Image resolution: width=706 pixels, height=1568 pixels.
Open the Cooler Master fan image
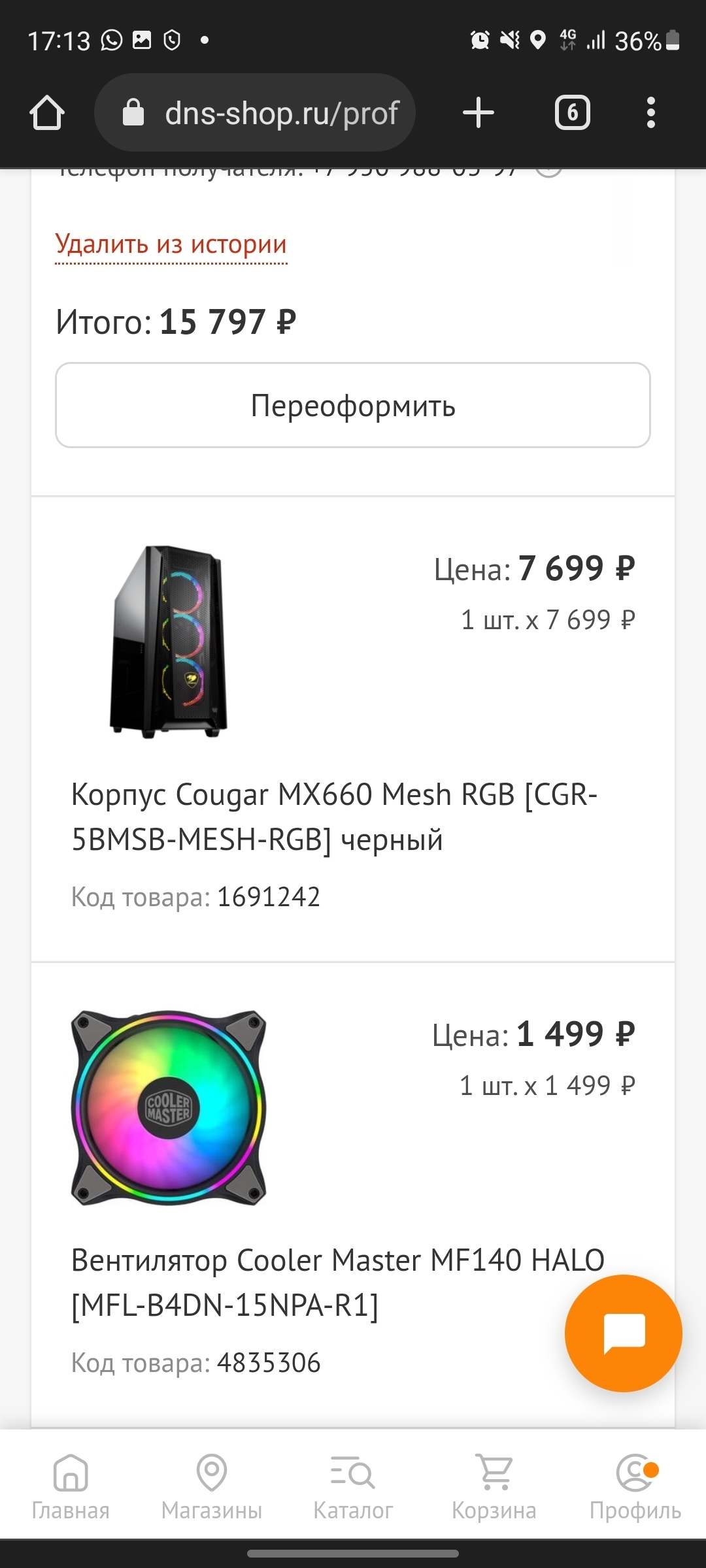pos(169,1108)
